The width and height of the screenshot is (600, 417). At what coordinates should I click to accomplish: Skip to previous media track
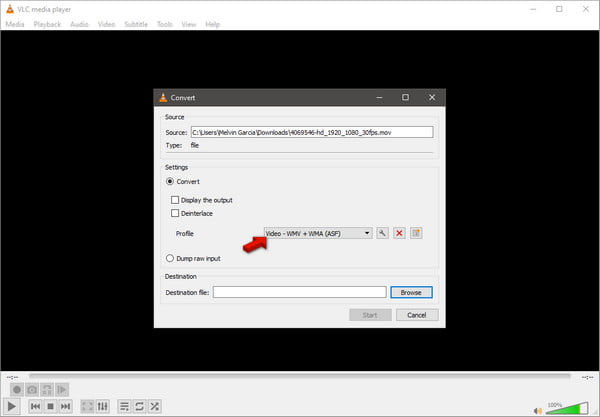(35, 406)
